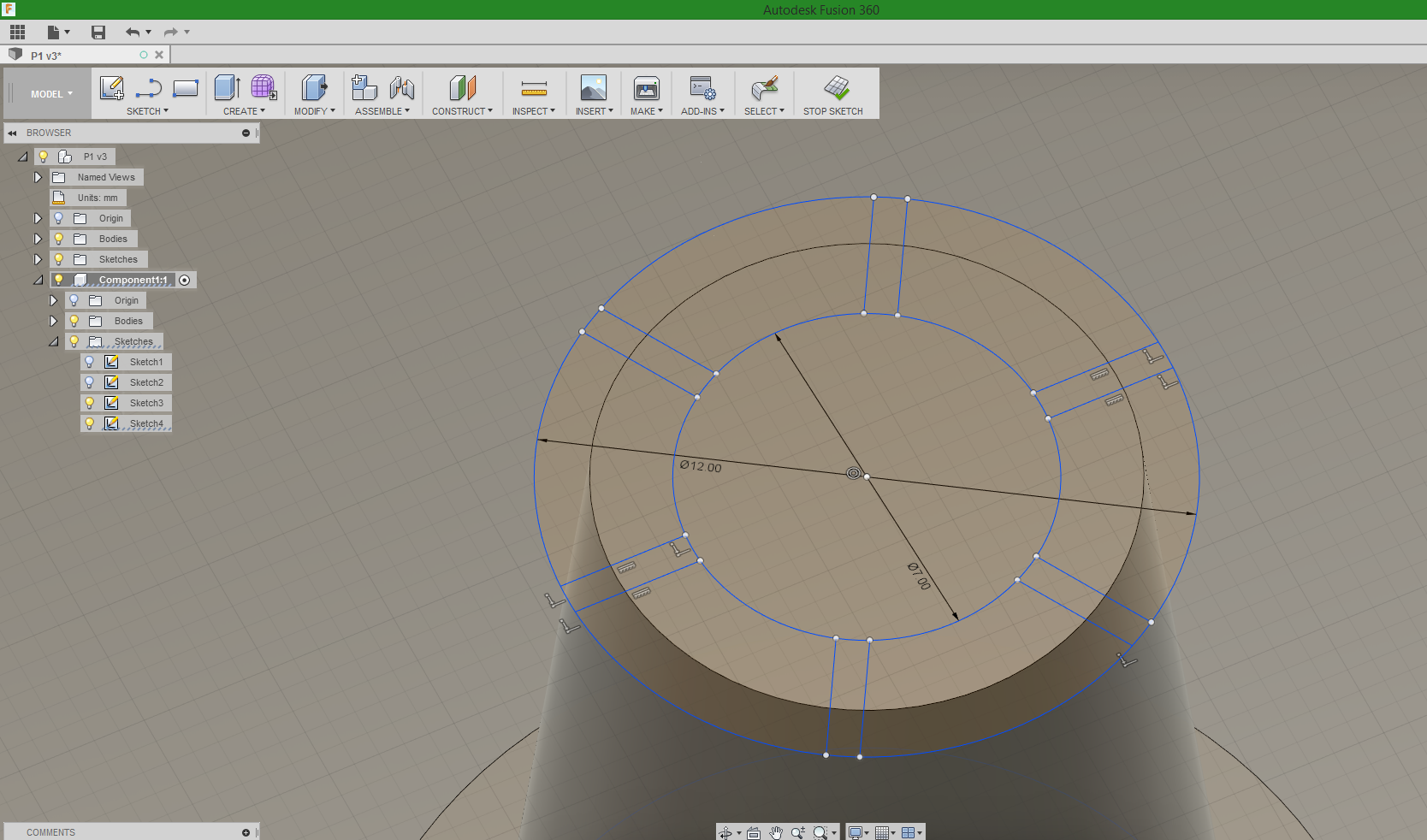Select the Measure inspect icon
The width and height of the screenshot is (1427, 840).
pos(534,88)
